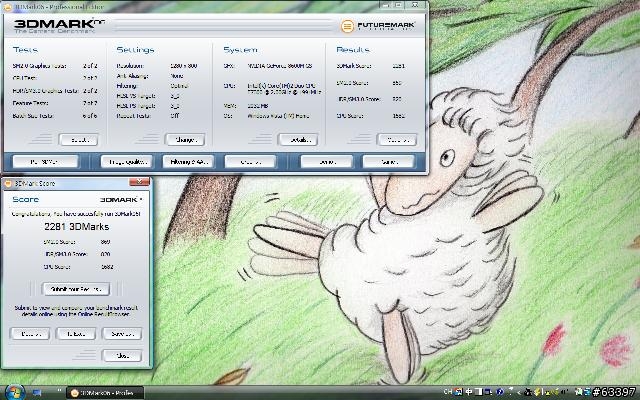Screen dimensions: 640x400
Task: Click 3DMark06 window title bar icon
Action: click(x=7, y=7)
